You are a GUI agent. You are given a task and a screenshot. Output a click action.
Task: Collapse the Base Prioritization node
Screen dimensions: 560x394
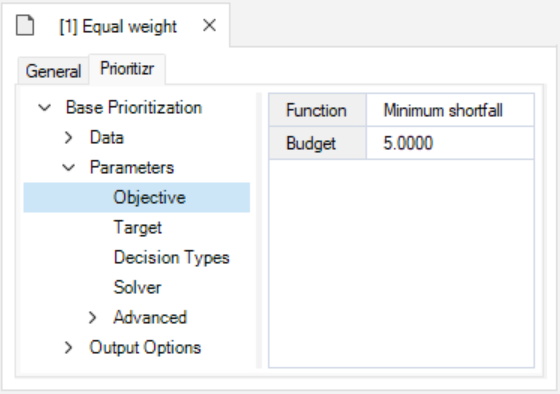pyautogui.click(x=45, y=107)
